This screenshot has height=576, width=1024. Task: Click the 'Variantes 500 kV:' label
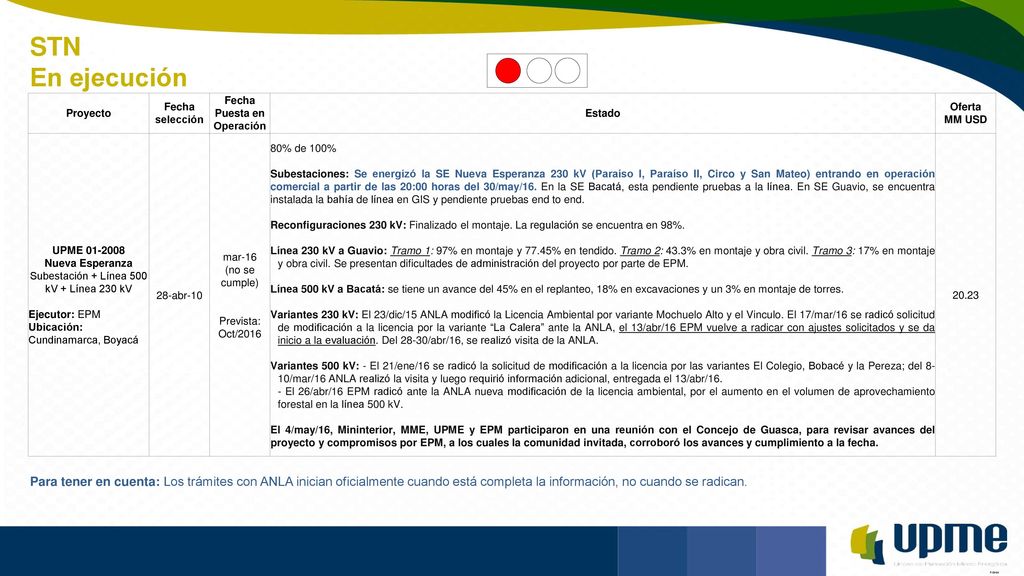coord(315,366)
